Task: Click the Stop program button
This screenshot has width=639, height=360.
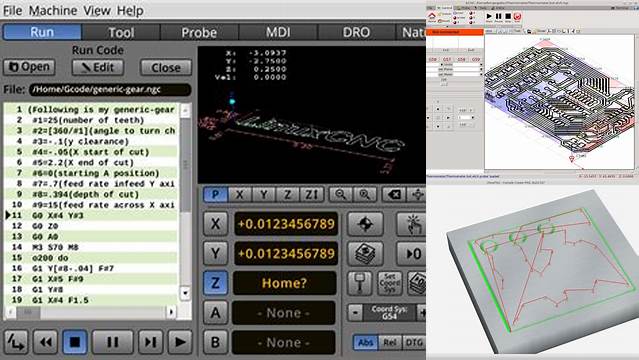Action: coord(75,342)
